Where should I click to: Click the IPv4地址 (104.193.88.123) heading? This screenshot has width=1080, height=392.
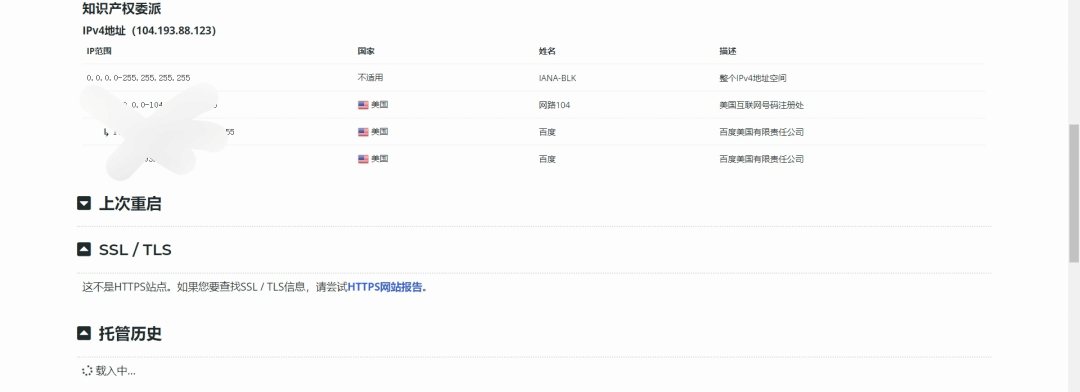pyautogui.click(x=149, y=31)
